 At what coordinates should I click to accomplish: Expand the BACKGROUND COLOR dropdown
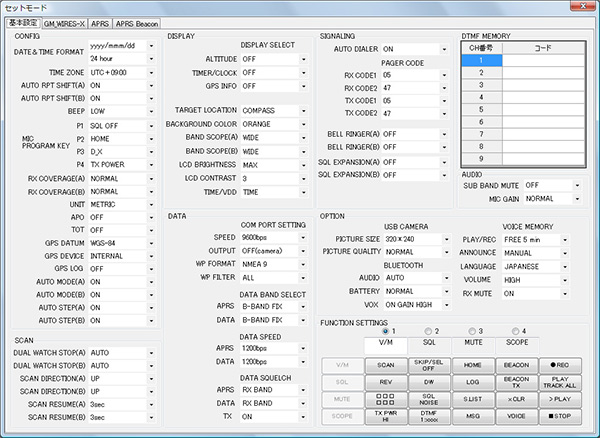point(272,123)
